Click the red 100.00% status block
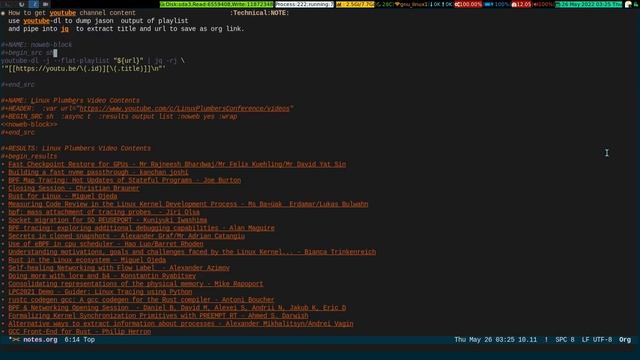Screen dimensions: 640x360 469,4
